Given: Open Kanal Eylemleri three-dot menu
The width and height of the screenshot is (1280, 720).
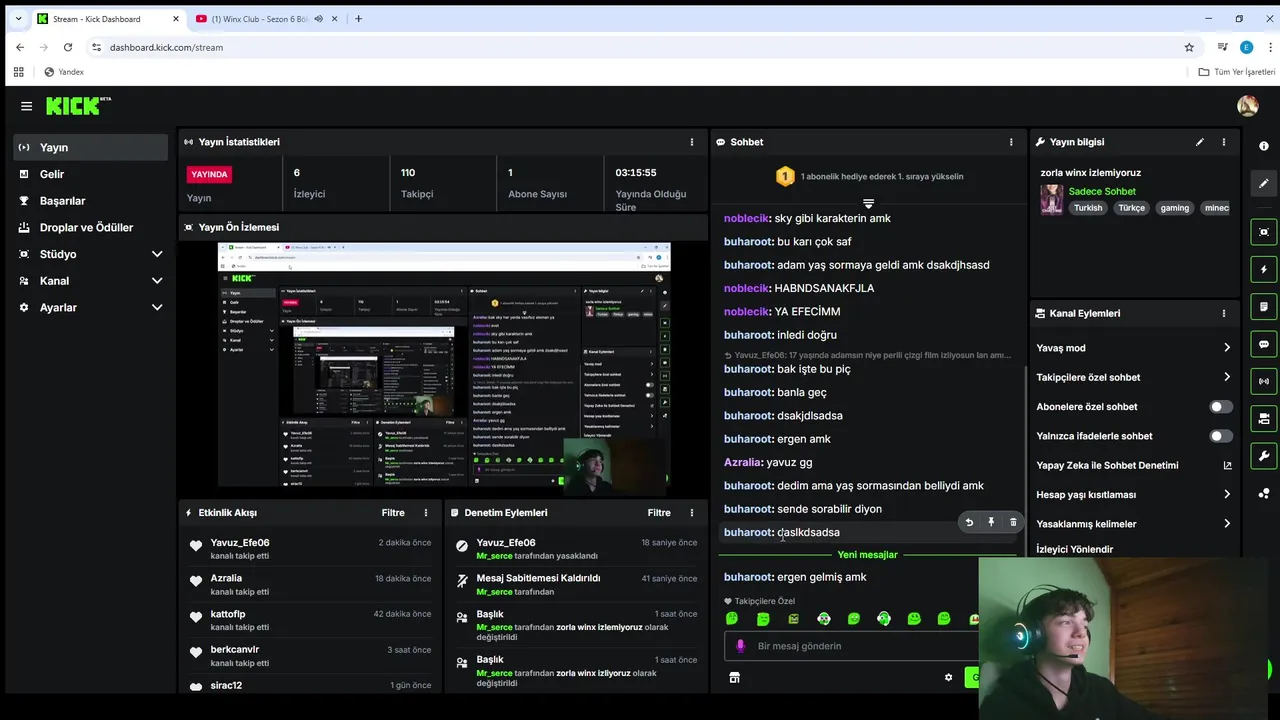Looking at the screenshot, I should click(x=1223, y=313).
